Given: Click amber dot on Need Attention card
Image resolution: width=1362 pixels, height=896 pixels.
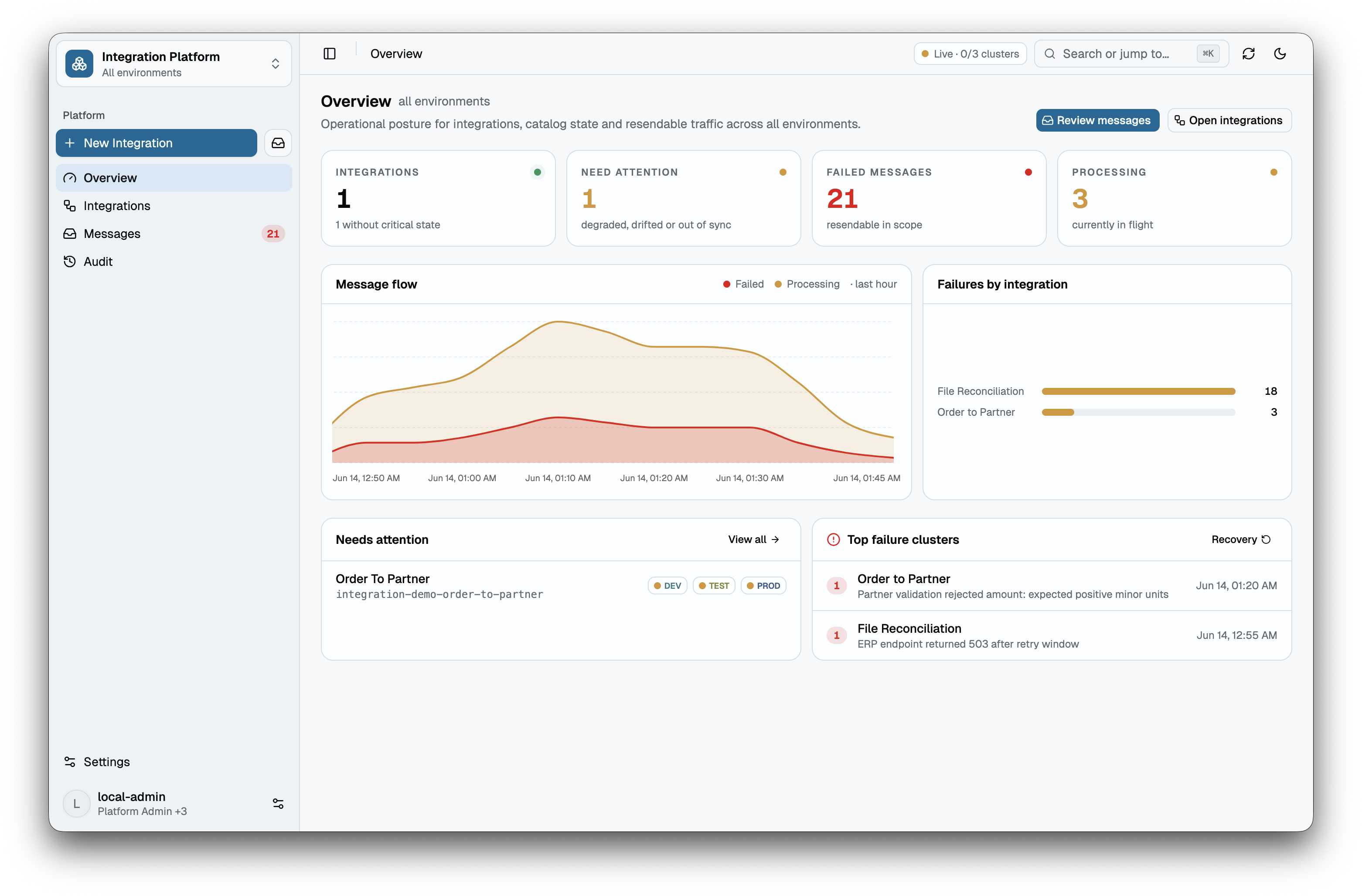Looking at the screenshot, I should coord(783,172).
